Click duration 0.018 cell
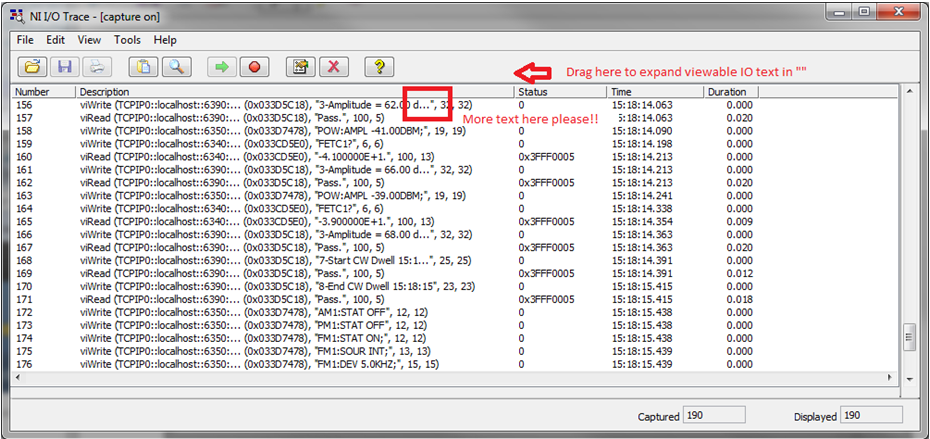Screen dimensions: 930x439 pyautogui.click(x=741, y=300)
